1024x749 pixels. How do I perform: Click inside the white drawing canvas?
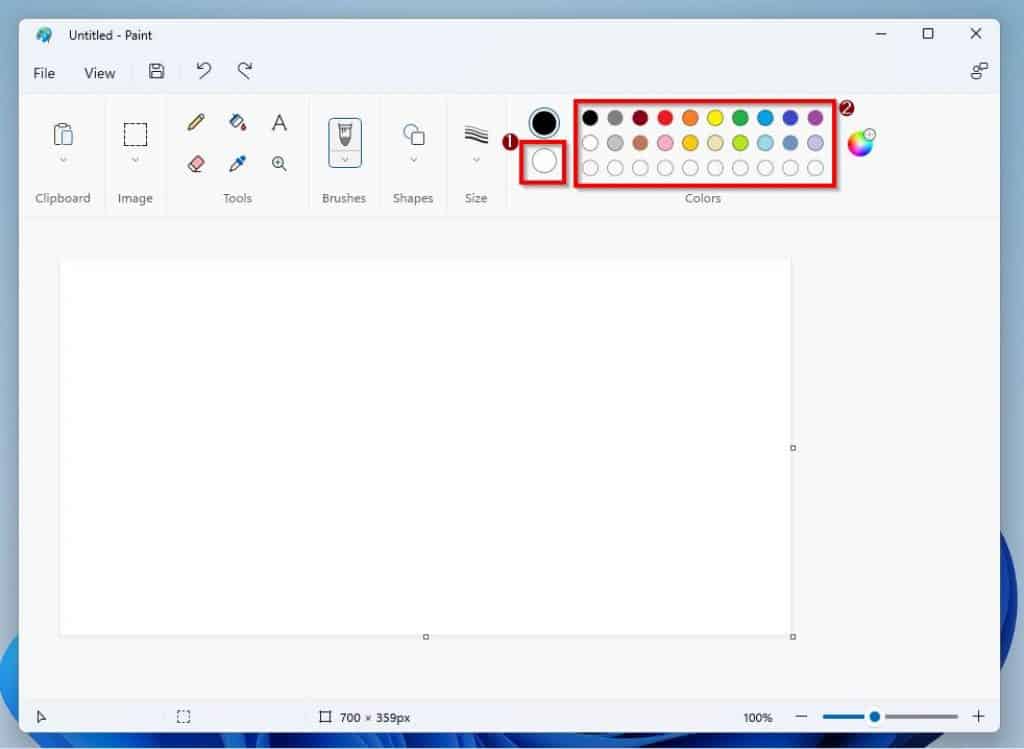point(425,447)
